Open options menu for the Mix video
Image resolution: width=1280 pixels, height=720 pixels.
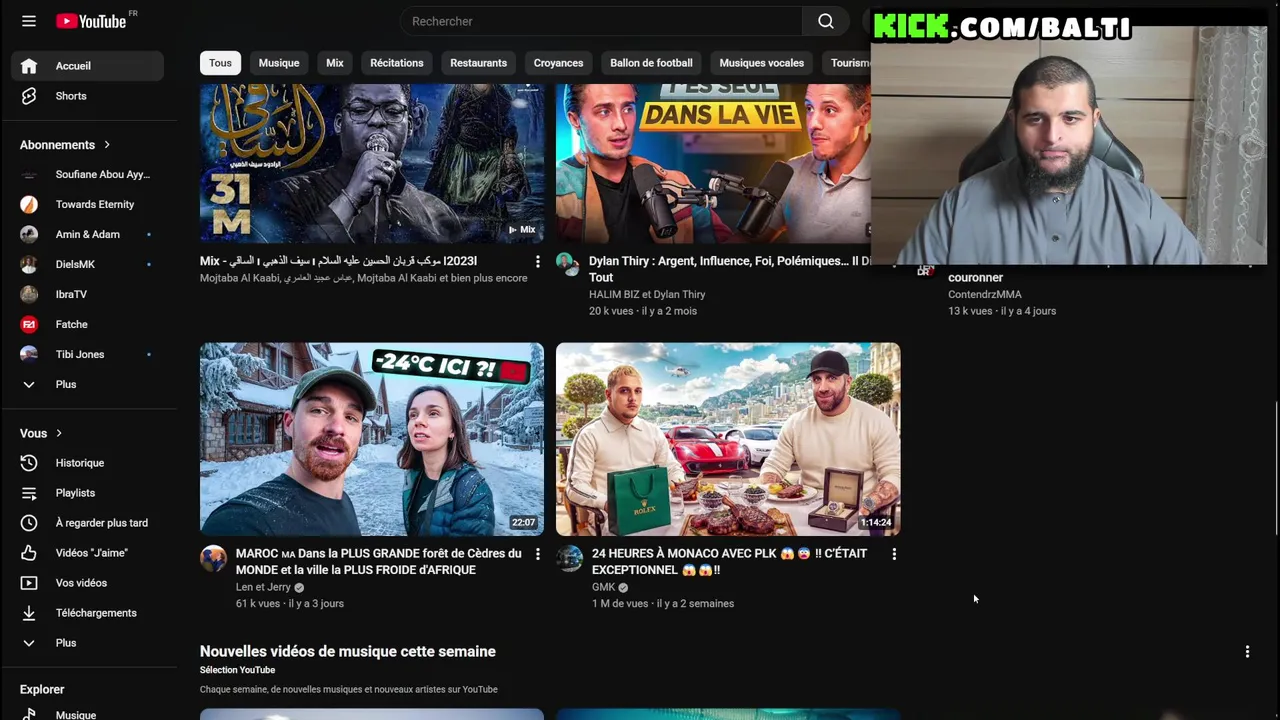537,262
